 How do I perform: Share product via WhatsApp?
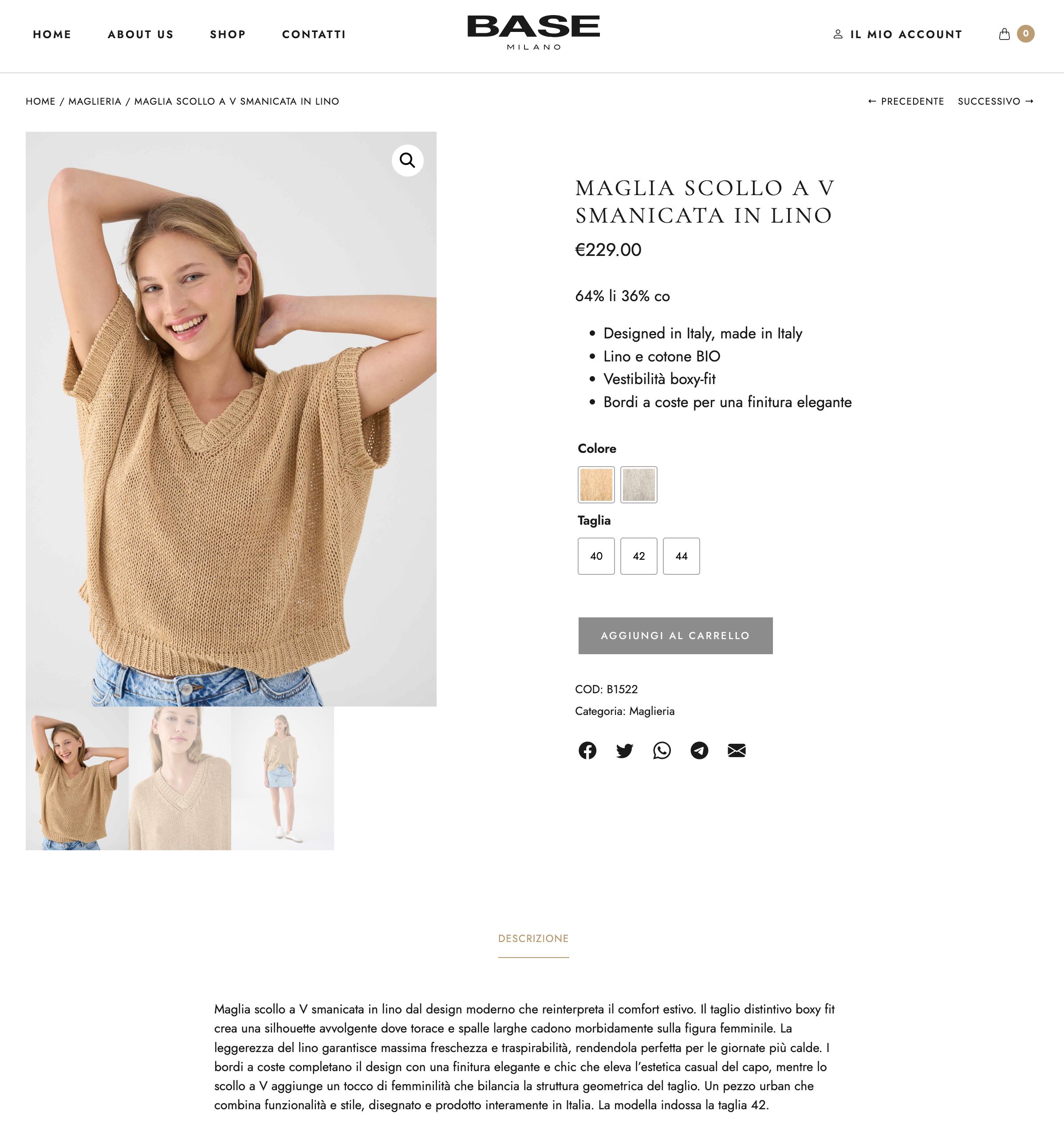click(x=662, y=750)
